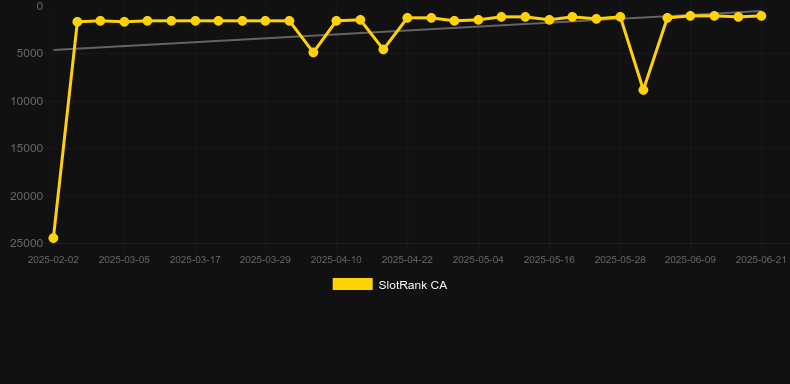Click the x-axis label 2025-06-21
The width and height of the screenshot is (790, 384).
761,260
